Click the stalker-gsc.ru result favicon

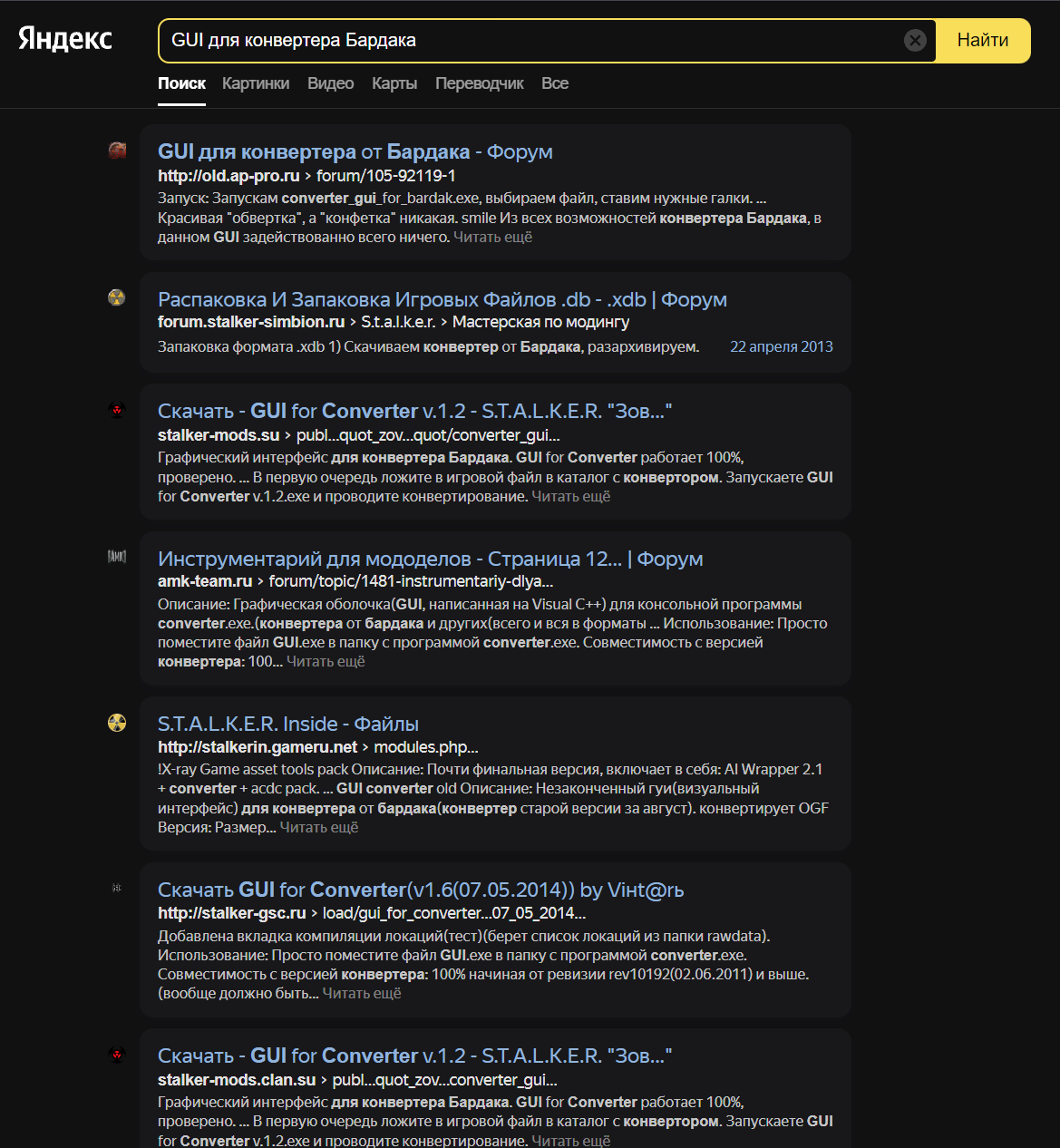coord(117,888)
